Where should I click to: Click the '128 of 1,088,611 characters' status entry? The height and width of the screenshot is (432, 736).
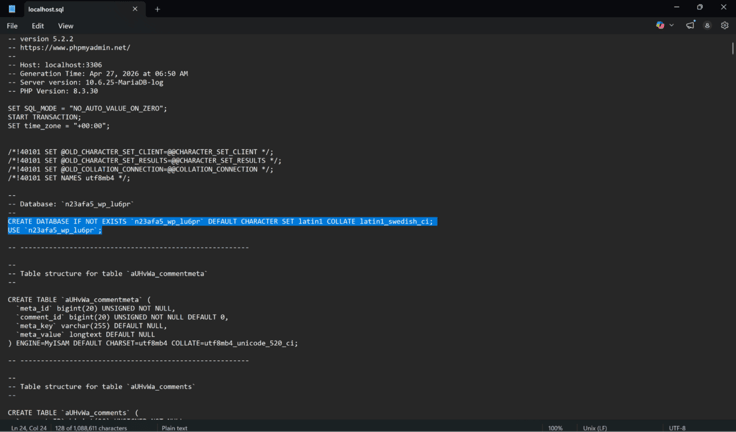point(91,428)
